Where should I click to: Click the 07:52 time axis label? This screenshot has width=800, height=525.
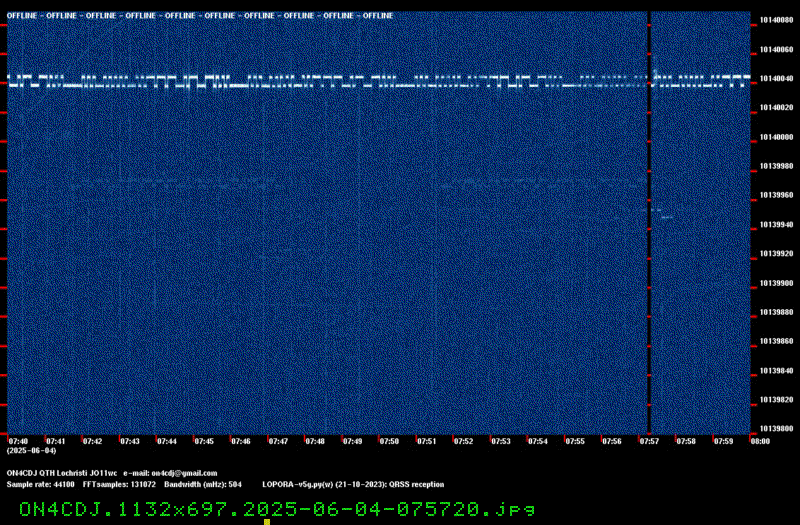(463, 441)
